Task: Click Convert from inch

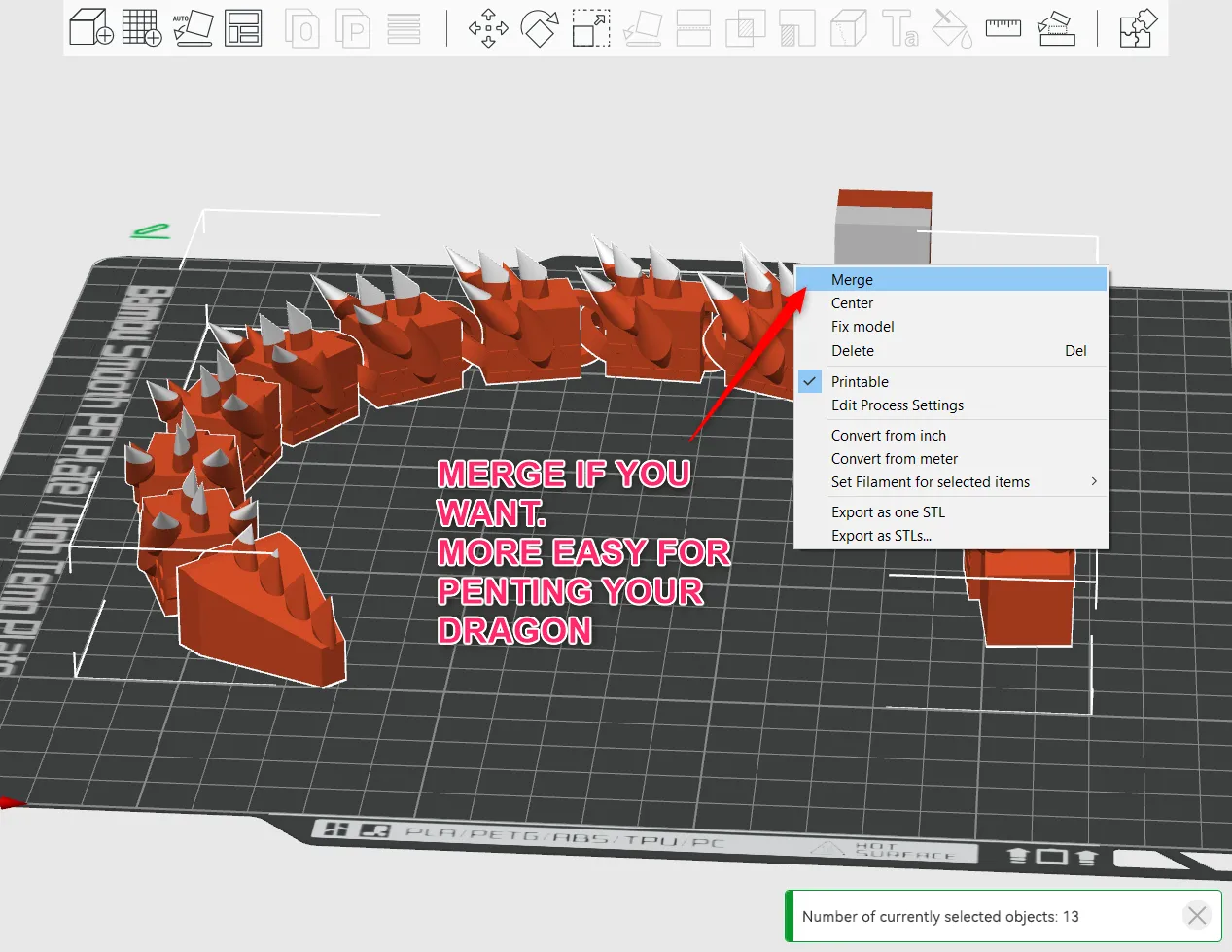Action: coord(888,435)
